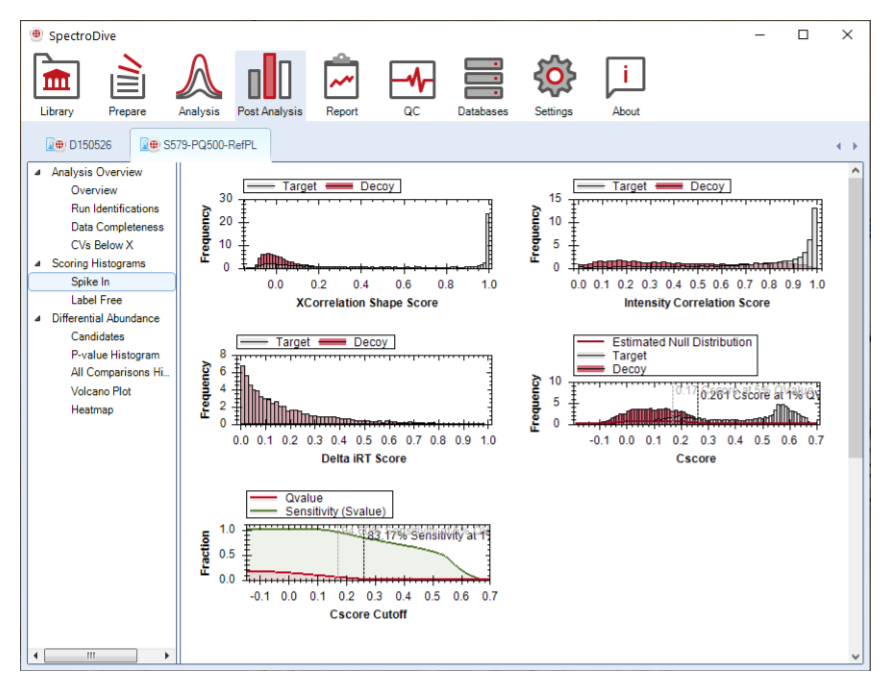The width and height of the screenshot is (891, 692).
Task: Click the S579-PQ500-RefPL tab file icon
Action: point(149,145)
